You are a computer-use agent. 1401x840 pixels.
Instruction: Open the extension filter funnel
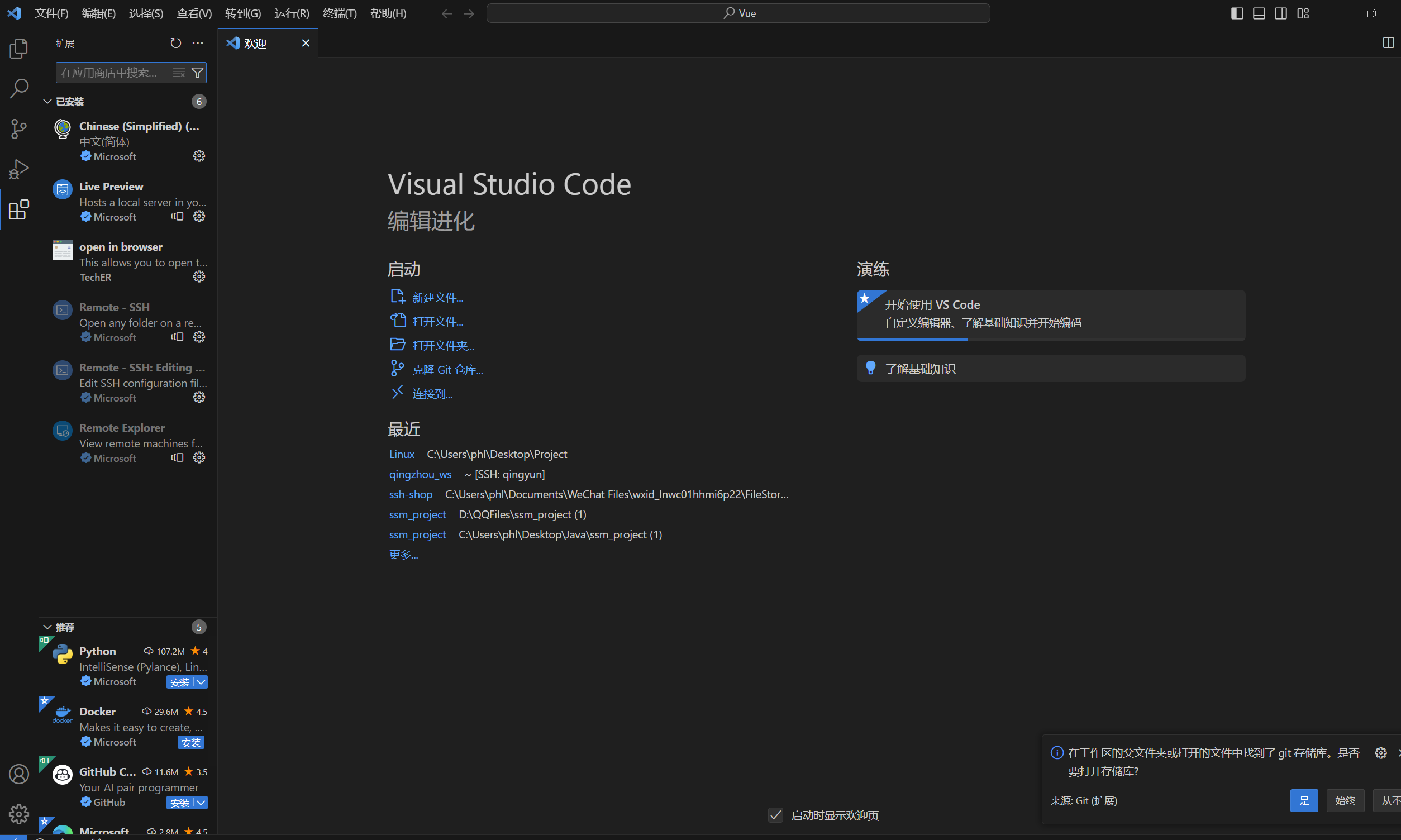coord(198,73)
